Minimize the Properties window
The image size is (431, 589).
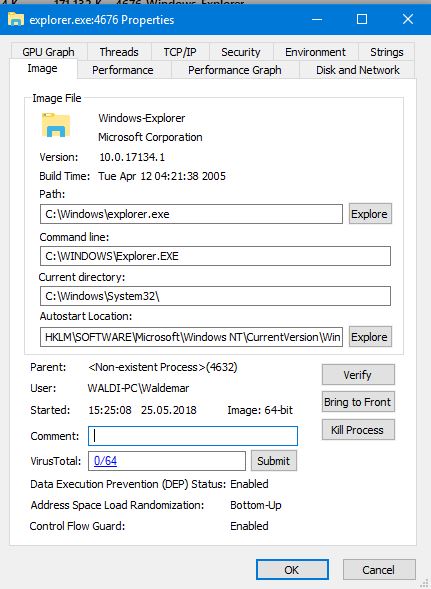[317, 19]
